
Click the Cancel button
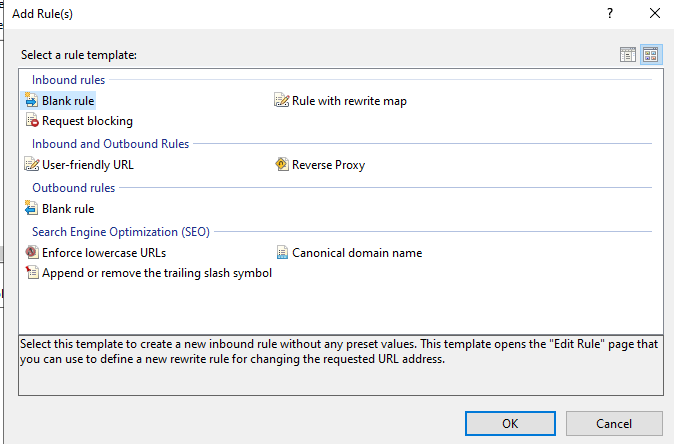point(614,423)
